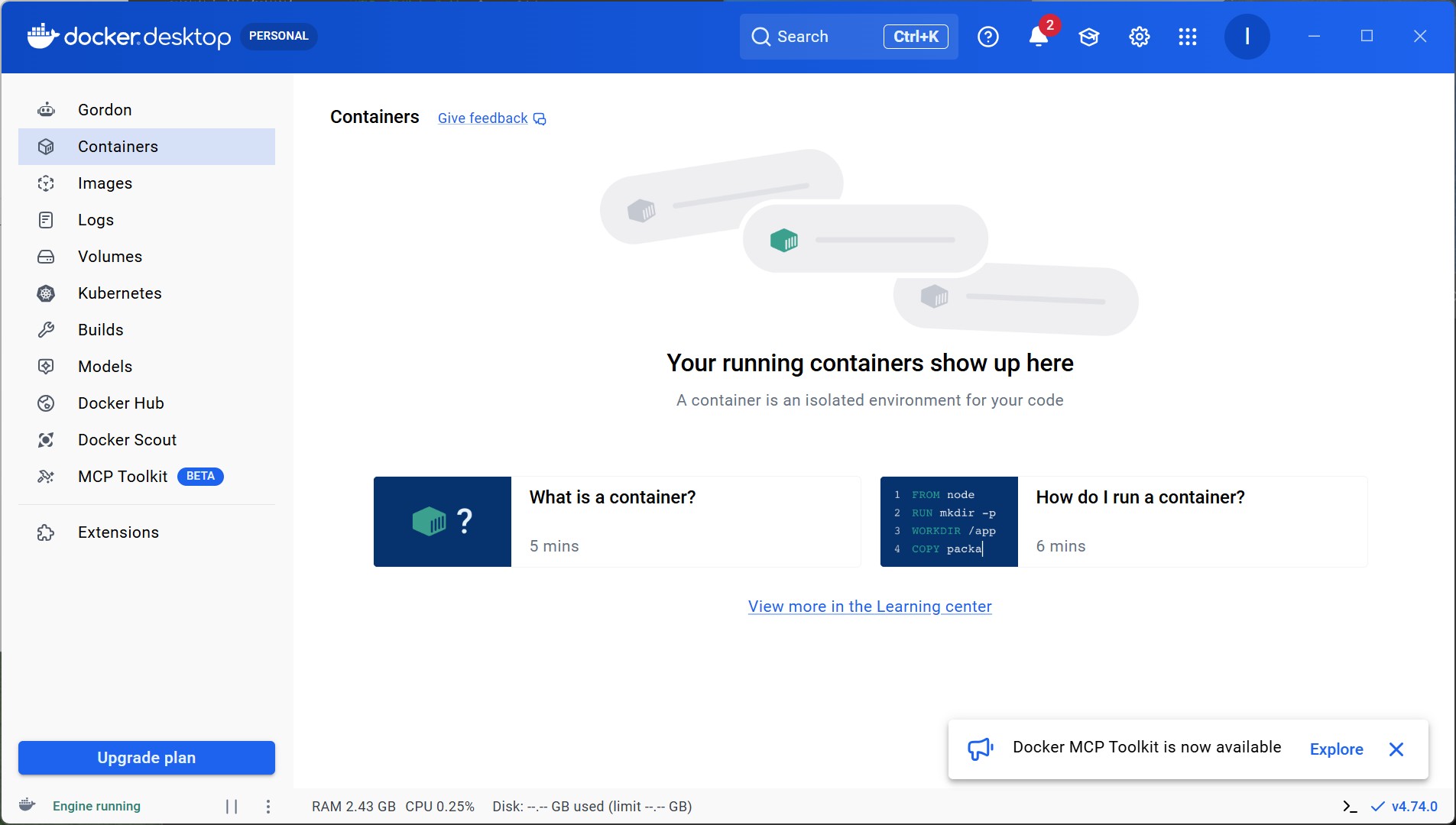Click the Dockerfile code thumbnail
The width and height of the screenshot is (1456, 825).
(949, 522)
